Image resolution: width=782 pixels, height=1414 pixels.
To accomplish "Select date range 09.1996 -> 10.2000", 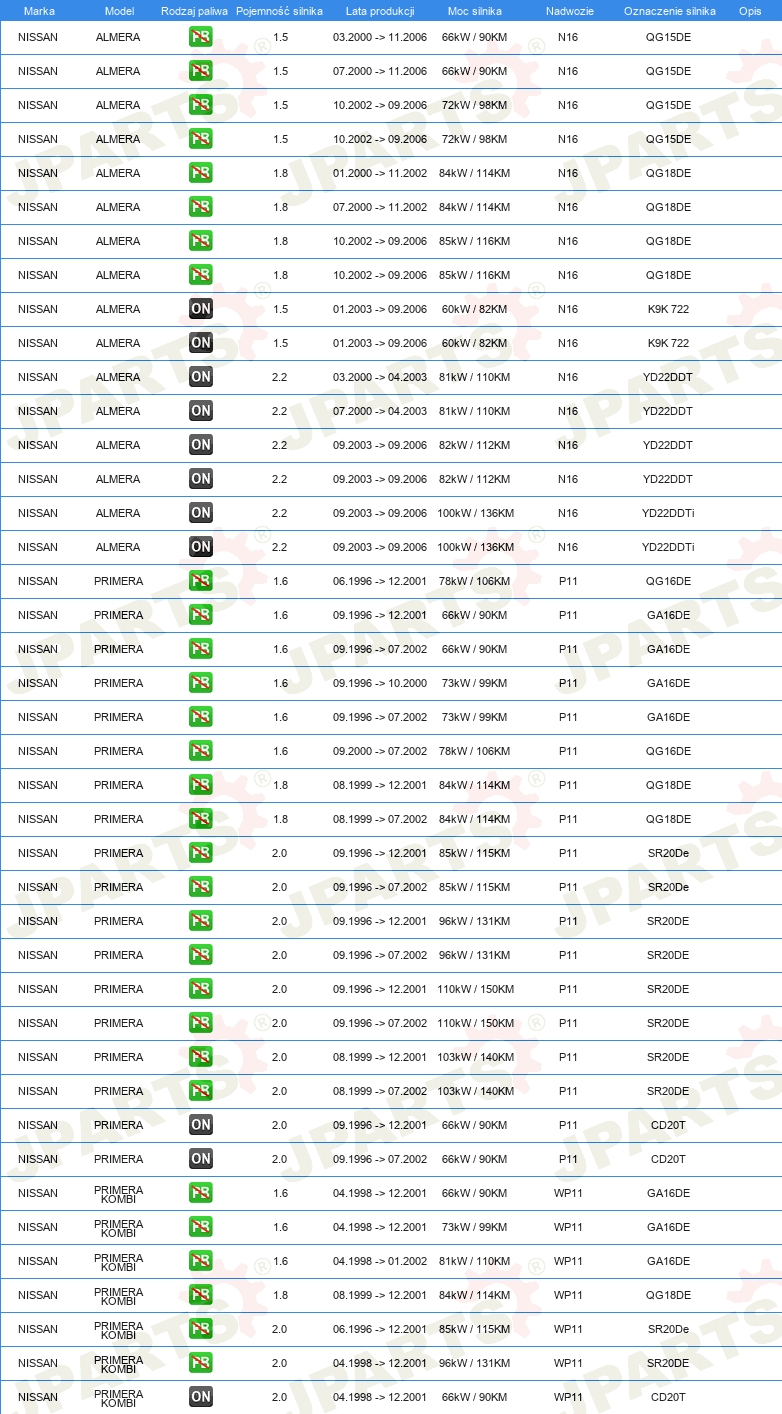I will coord(380,683).
